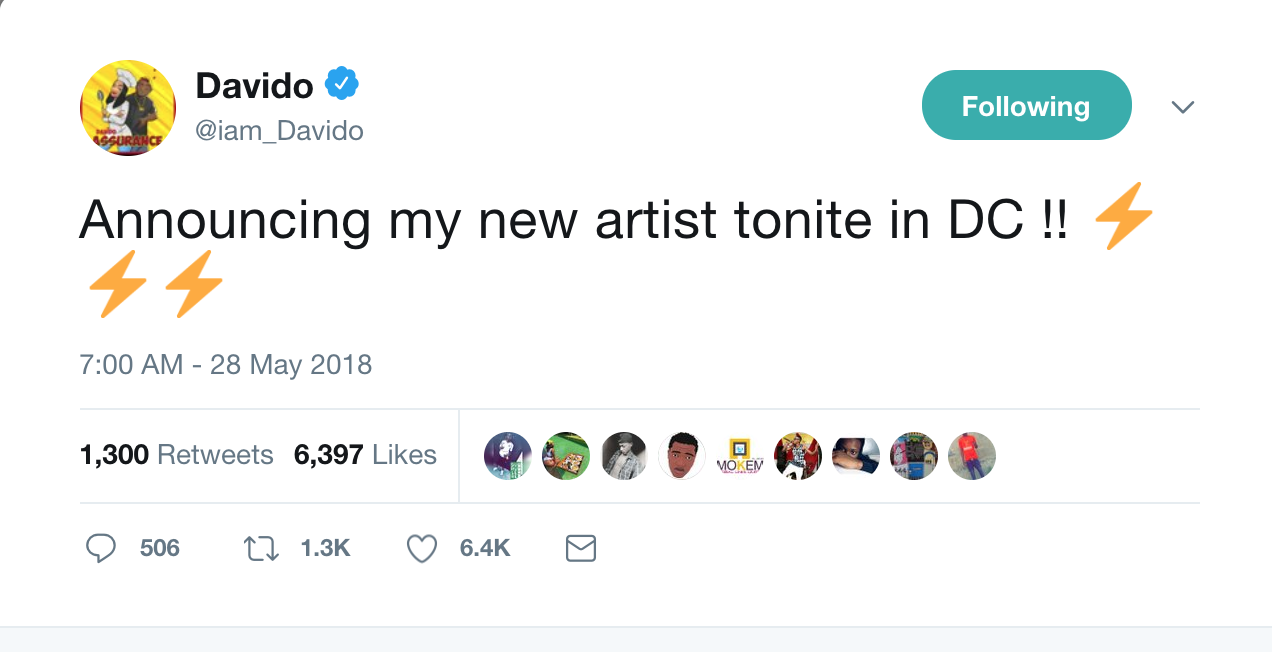Viewport: 1272px width, 652px height.
Task: Open the black-and-white photo liker avatar
Action: coord(624,456)
